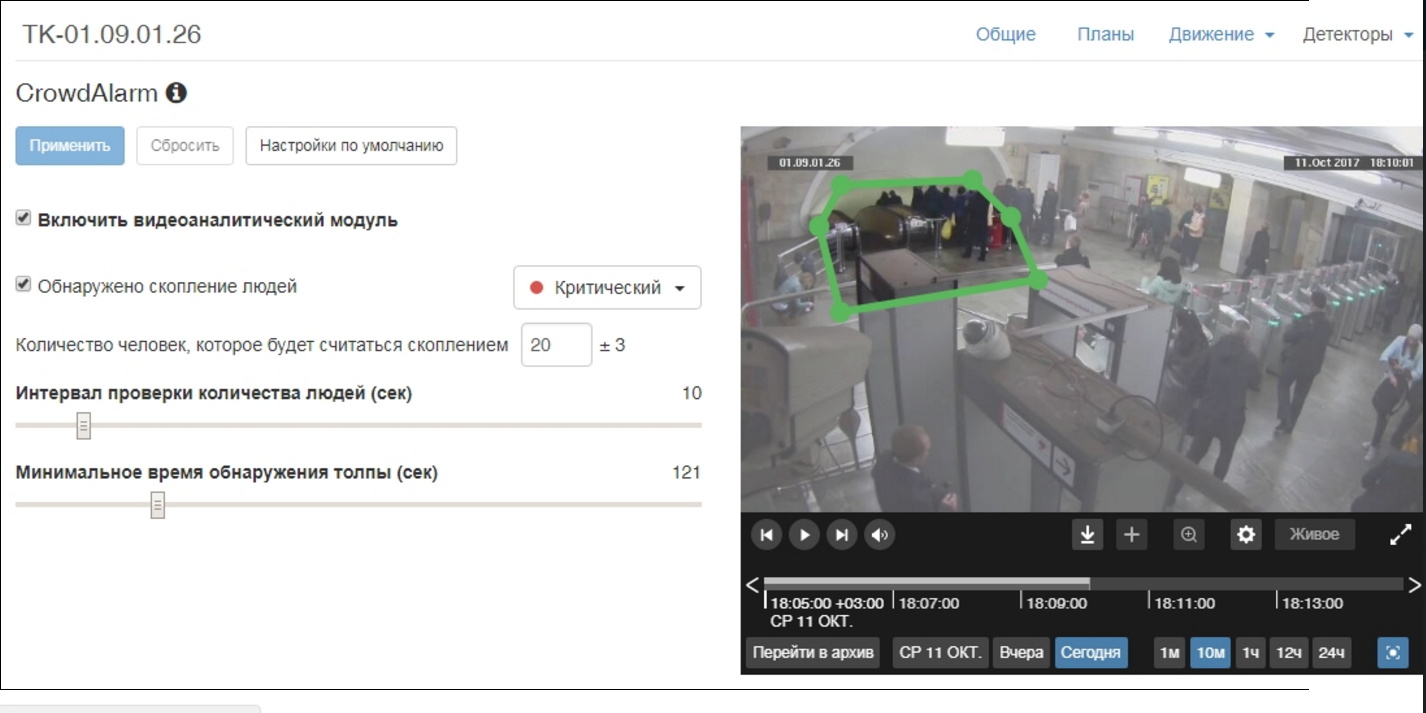Open Критический severity dropdown
Image resolution: width=1426 pixels, height=713 pixels.
coord(607,287)
